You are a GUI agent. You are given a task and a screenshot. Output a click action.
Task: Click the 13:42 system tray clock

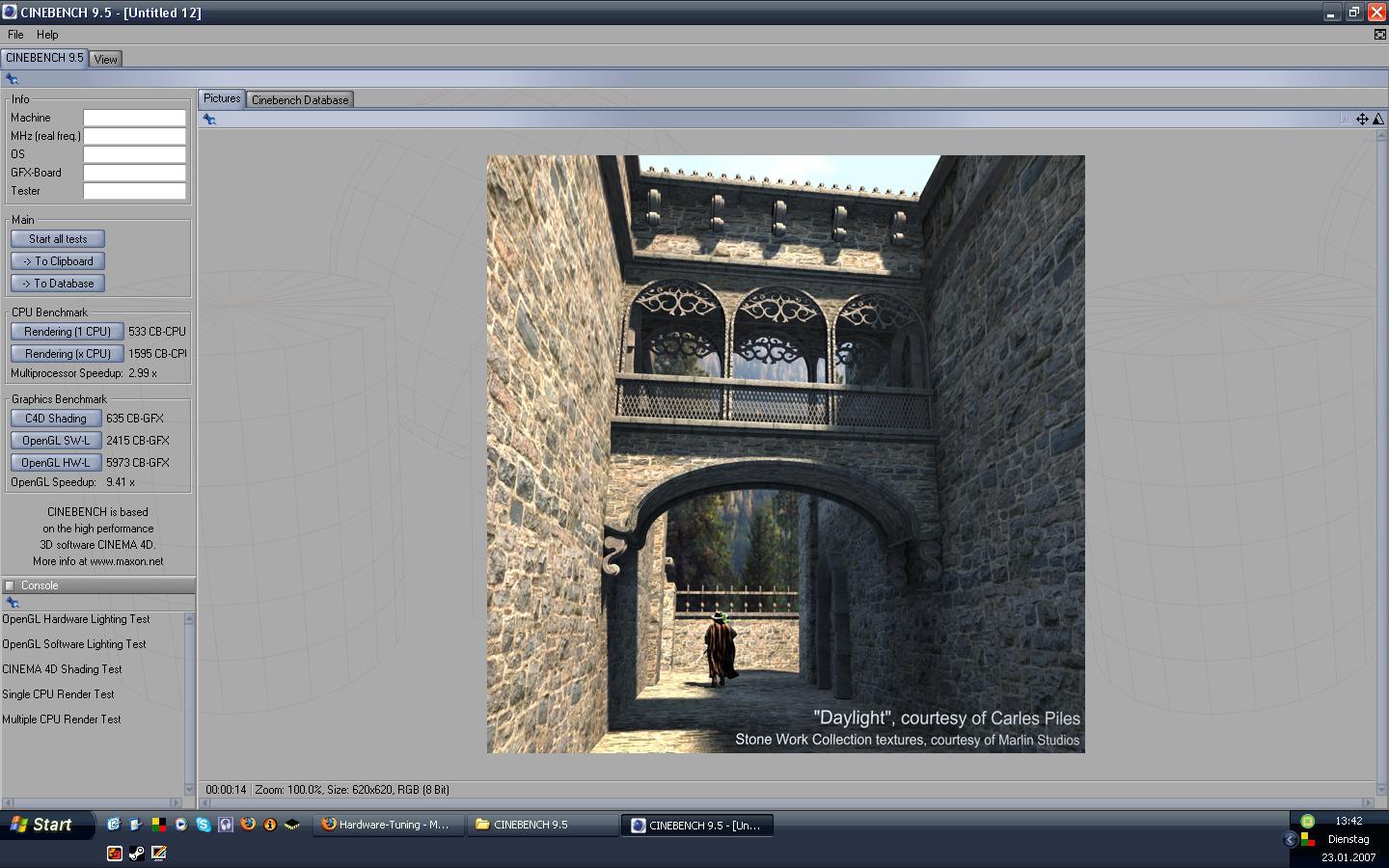[1348, 821]
